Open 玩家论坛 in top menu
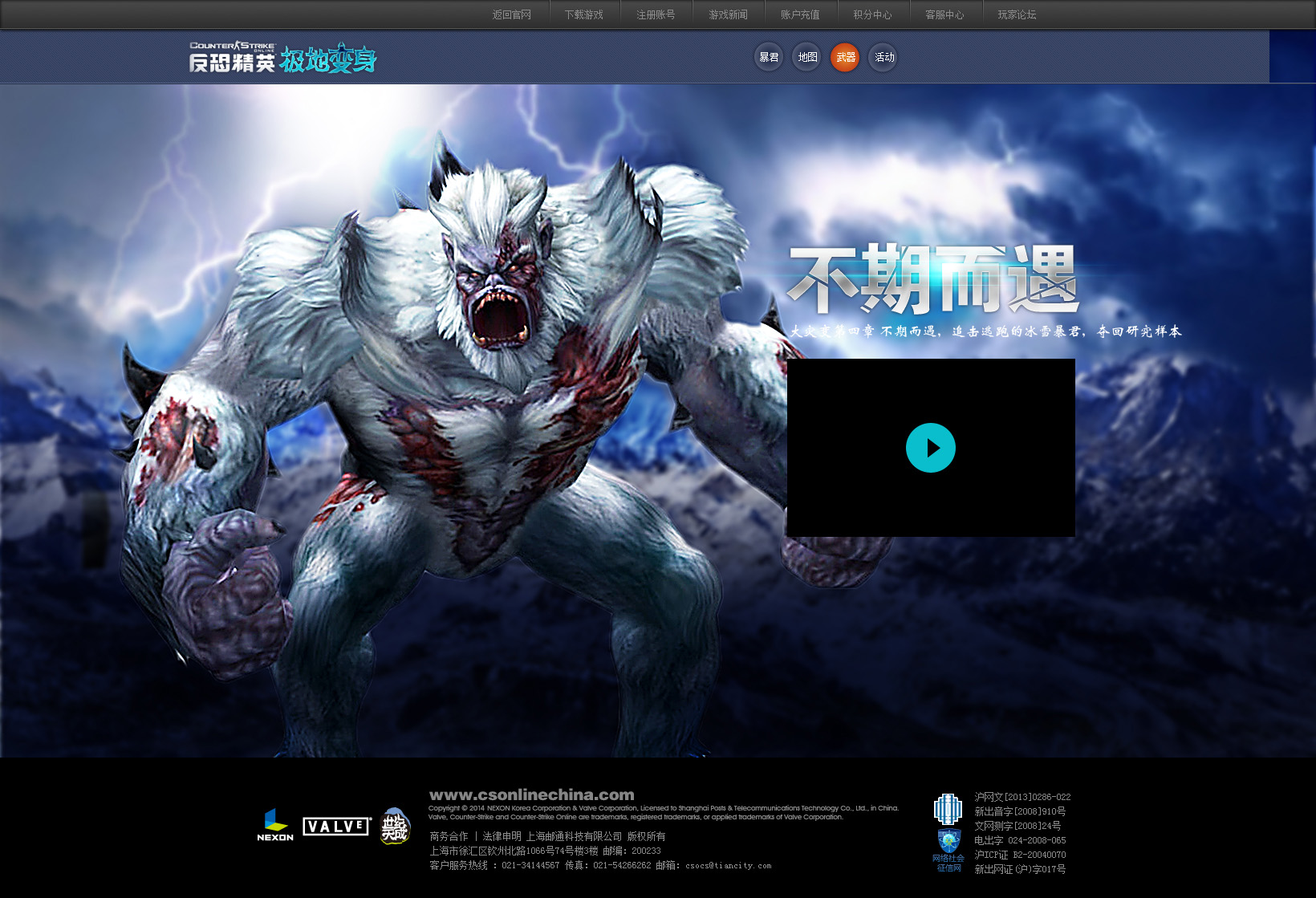1316x898 pixels. click(1017, 14)
